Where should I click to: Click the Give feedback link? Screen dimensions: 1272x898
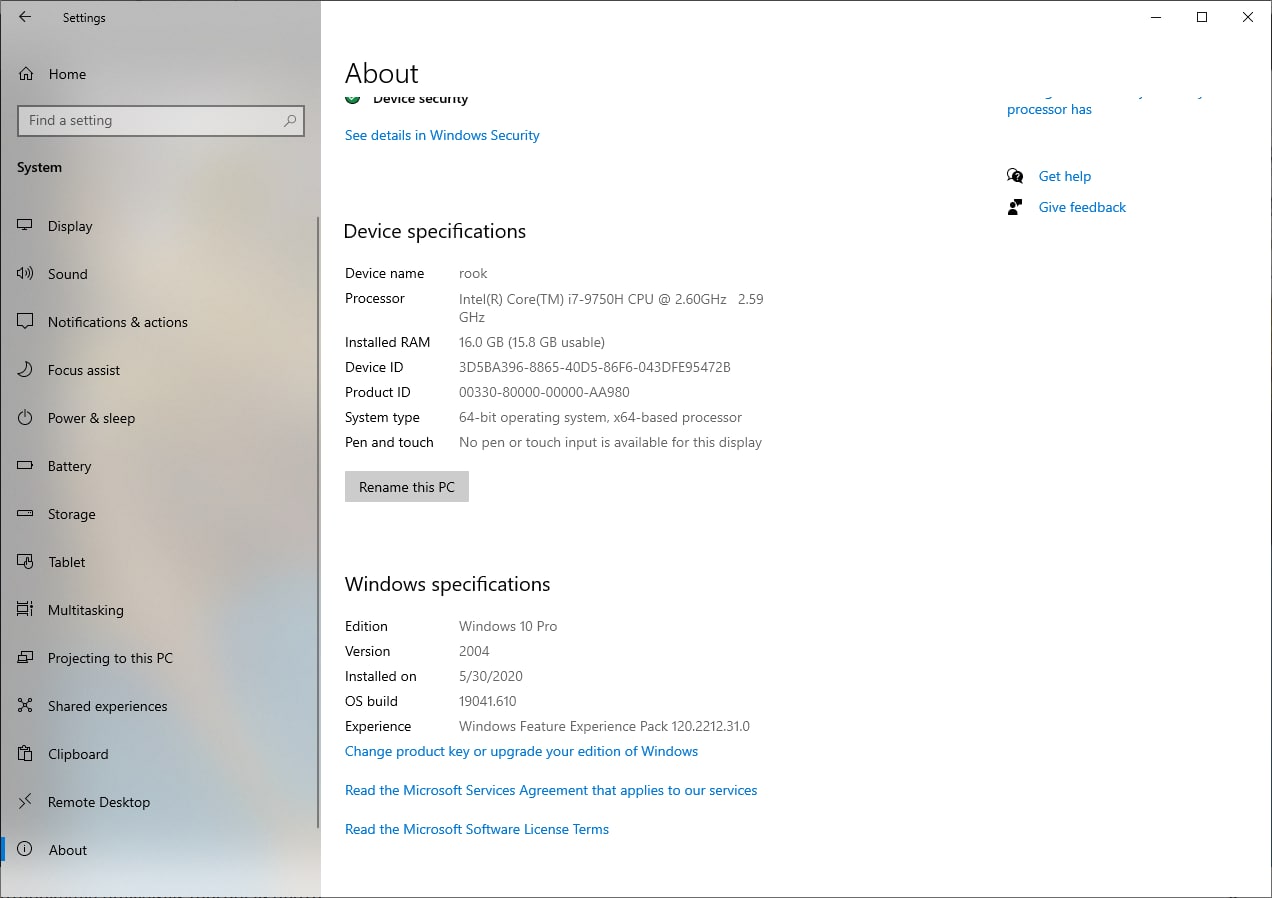[1082, 207]
